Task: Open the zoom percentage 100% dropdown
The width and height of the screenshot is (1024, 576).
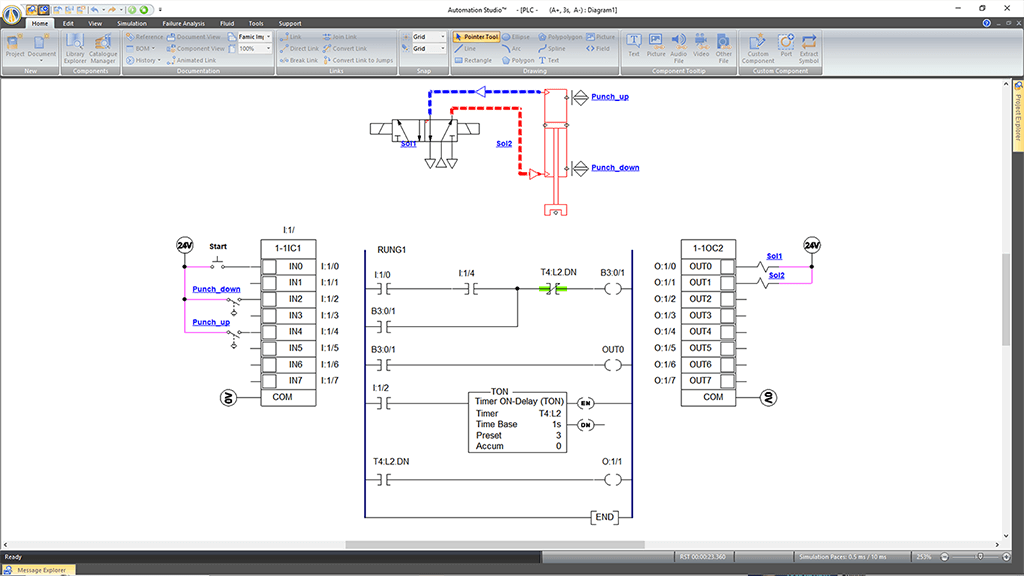Action: point(268,48)
